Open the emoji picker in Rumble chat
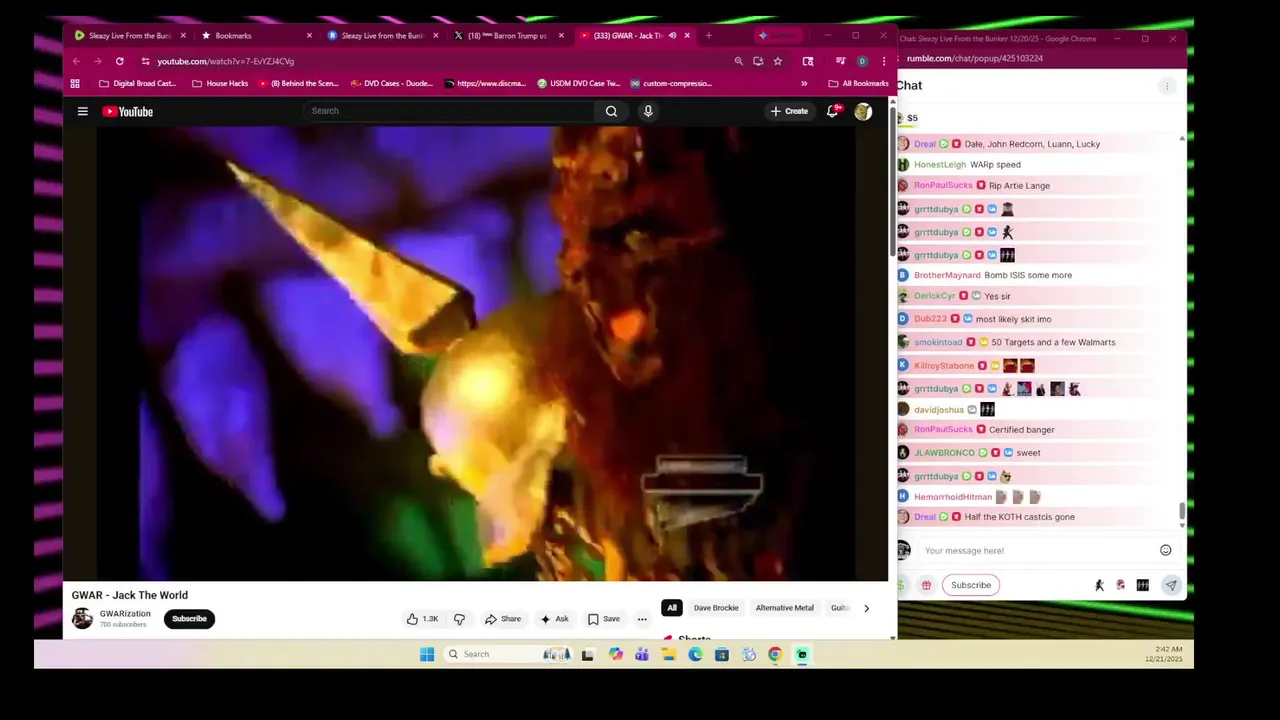The height and width of the screenshot is (720, 1280). [1165, 550]
